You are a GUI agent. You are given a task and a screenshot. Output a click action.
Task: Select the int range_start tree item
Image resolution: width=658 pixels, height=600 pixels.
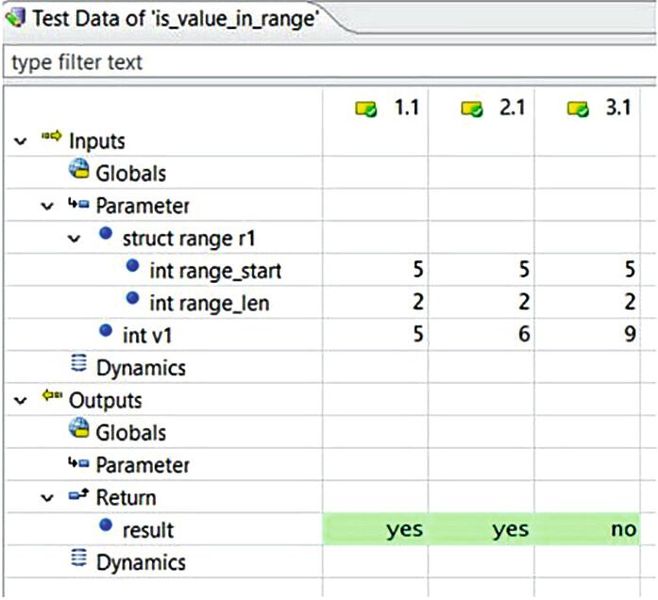click(214, 270)
